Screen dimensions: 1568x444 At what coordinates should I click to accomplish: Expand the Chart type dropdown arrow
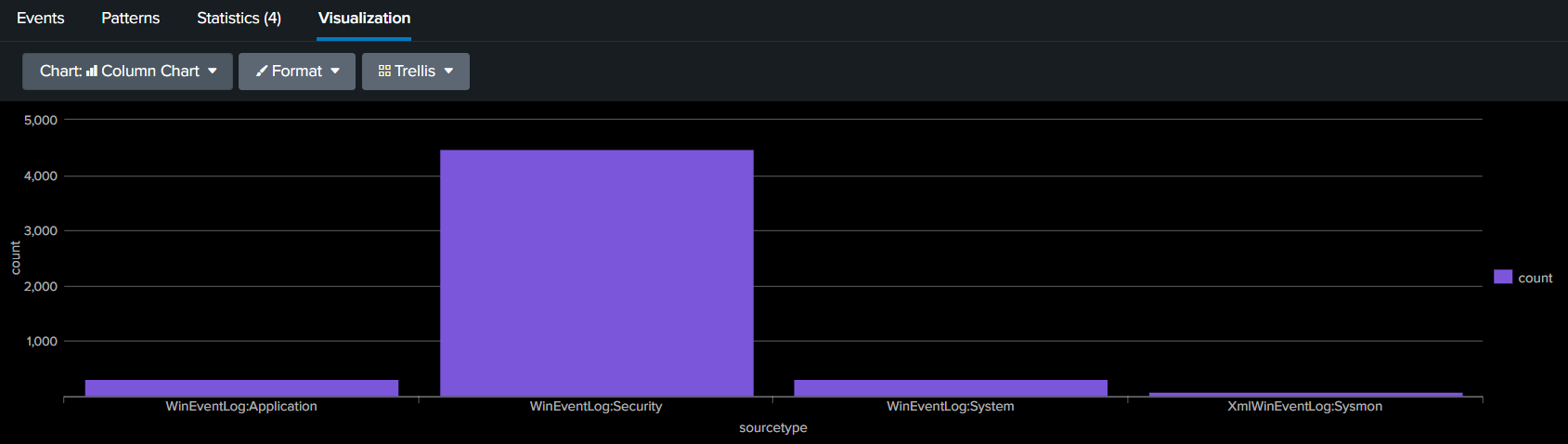213,71
